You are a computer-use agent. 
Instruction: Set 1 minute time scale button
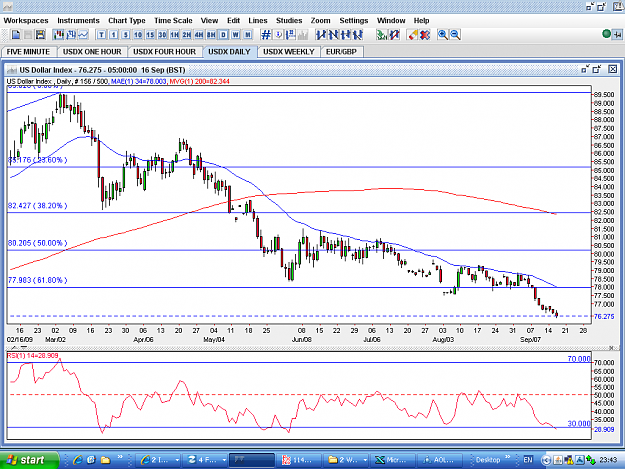114,35
